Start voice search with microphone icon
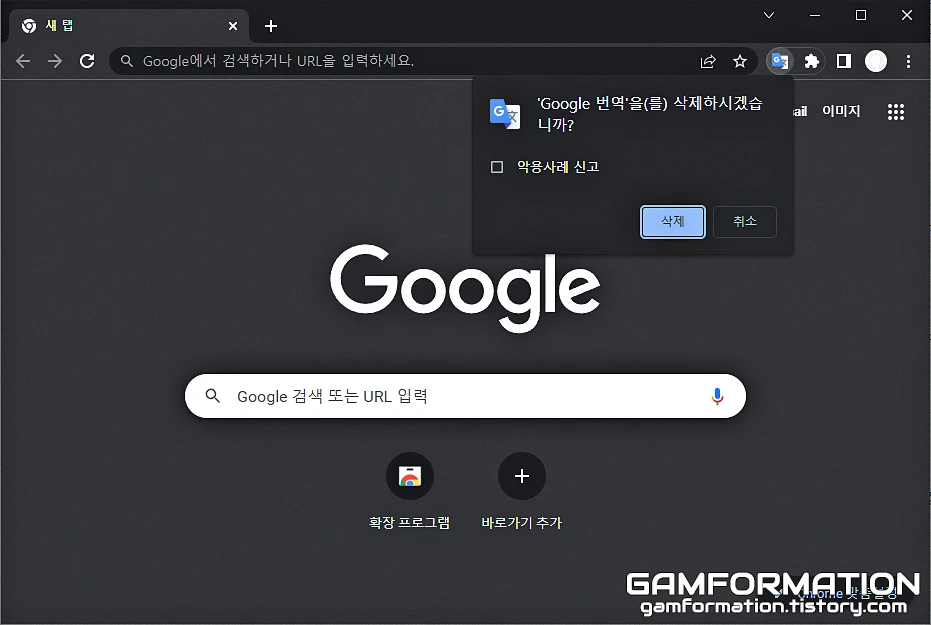 [717, 396]
